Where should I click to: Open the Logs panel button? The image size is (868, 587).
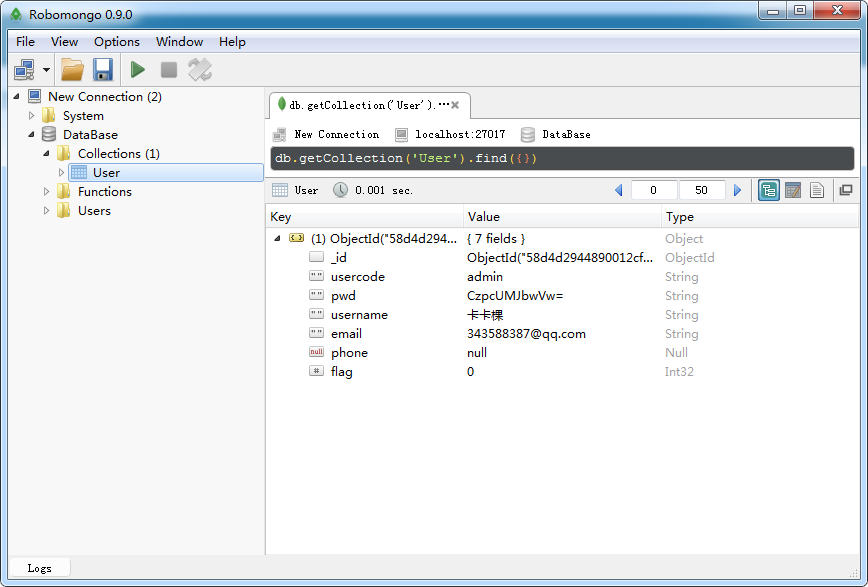click(x=39, y=568)
